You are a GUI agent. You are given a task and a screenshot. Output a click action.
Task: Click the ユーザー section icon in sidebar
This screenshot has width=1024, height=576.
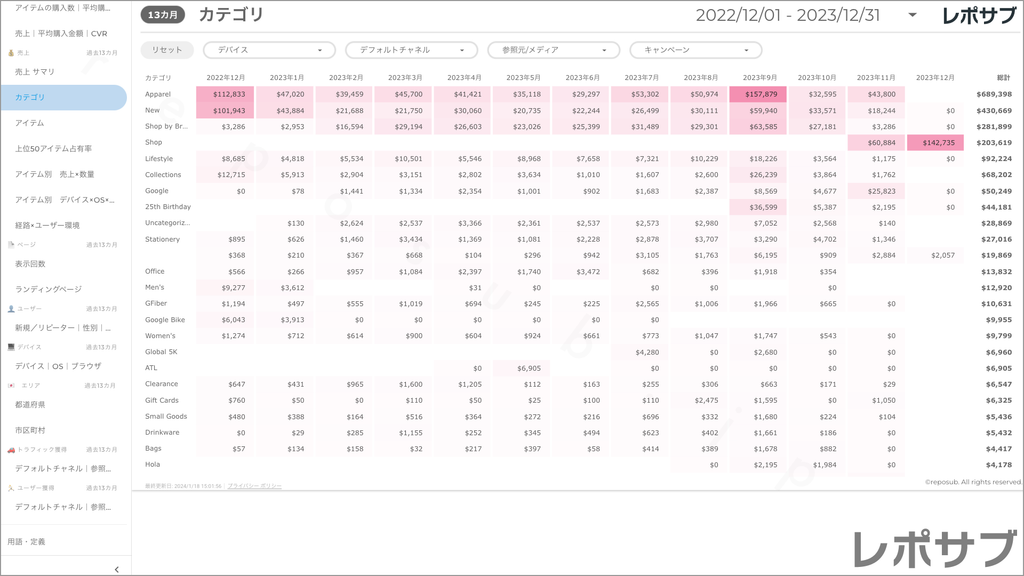point(11,309)
